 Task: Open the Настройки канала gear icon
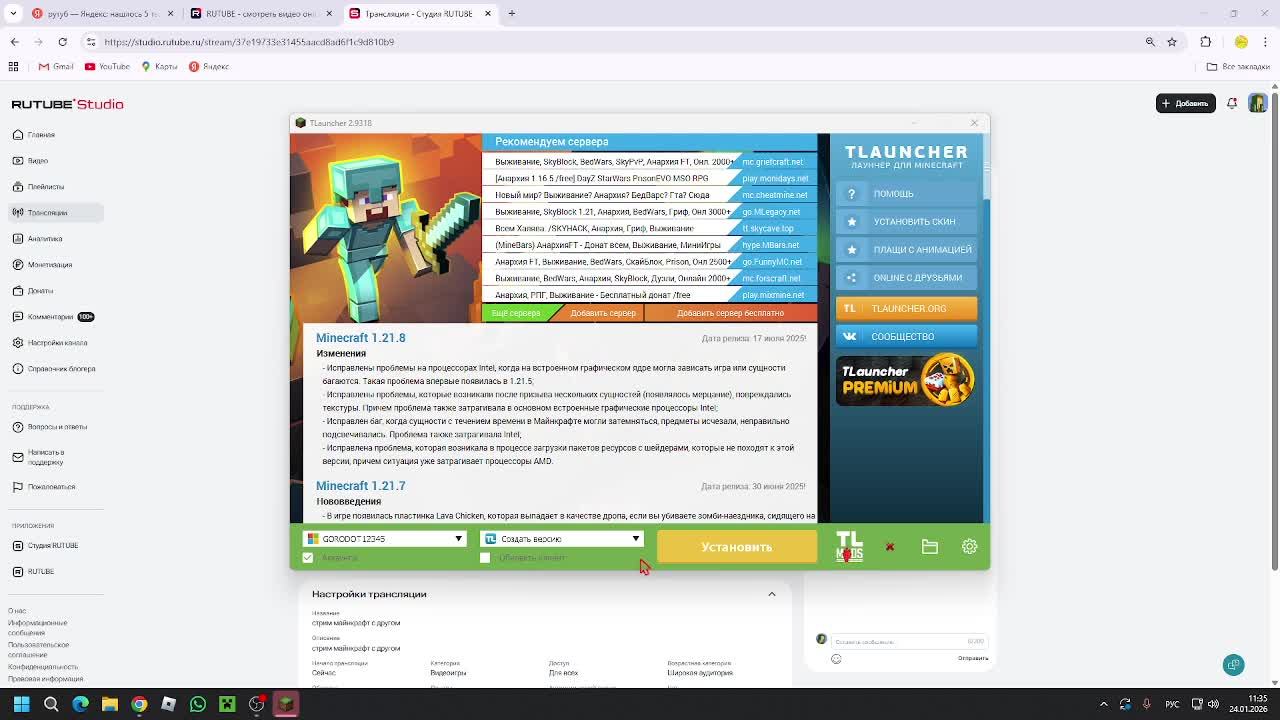[17, 343]
